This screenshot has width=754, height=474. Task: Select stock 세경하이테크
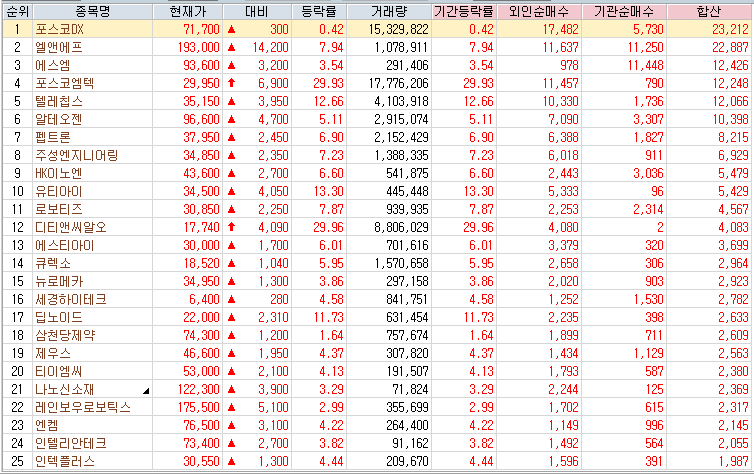71,299
